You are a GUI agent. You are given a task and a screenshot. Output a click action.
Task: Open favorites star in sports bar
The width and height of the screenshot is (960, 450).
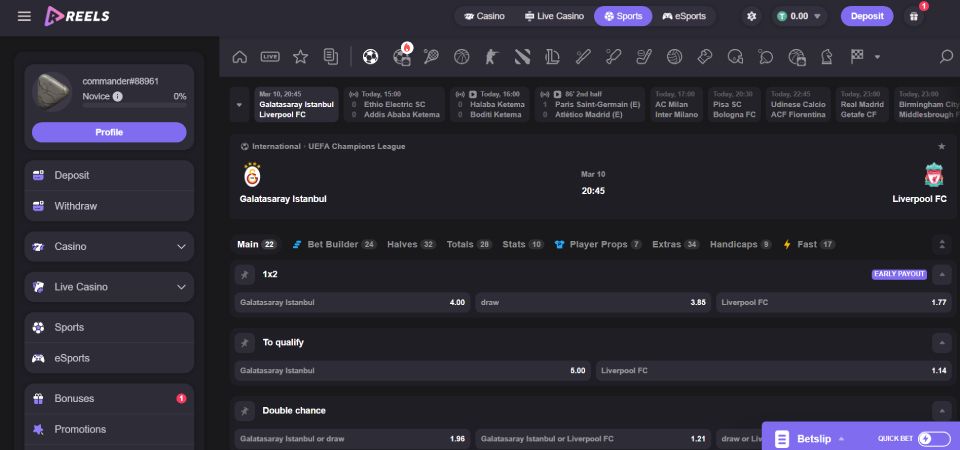pos(300,57)
